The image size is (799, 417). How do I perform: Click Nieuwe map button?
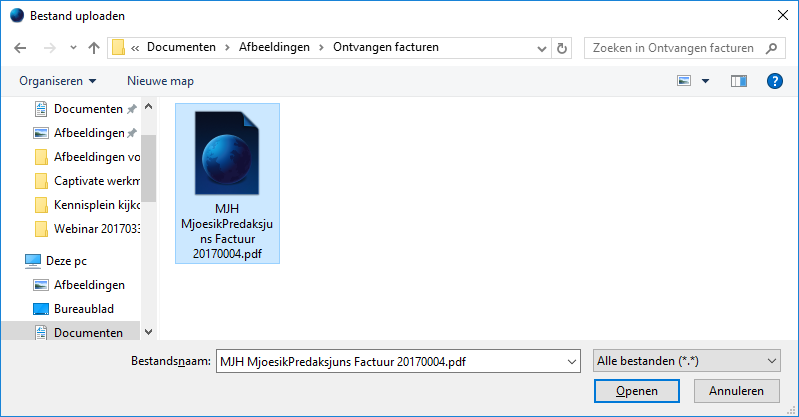(161, 81)
